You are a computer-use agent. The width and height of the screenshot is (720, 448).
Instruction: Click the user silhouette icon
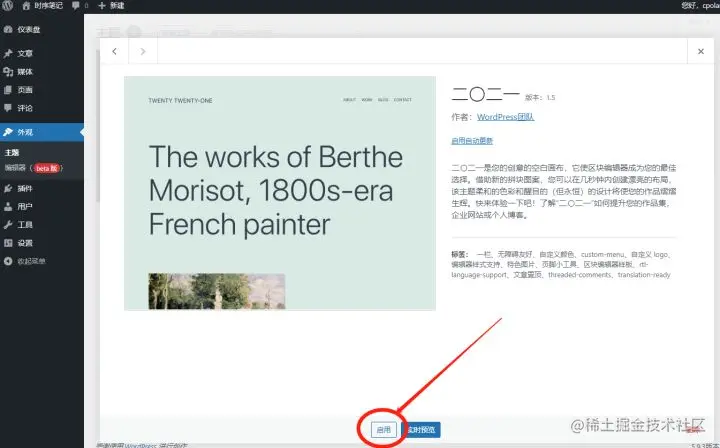coord(8,207)
